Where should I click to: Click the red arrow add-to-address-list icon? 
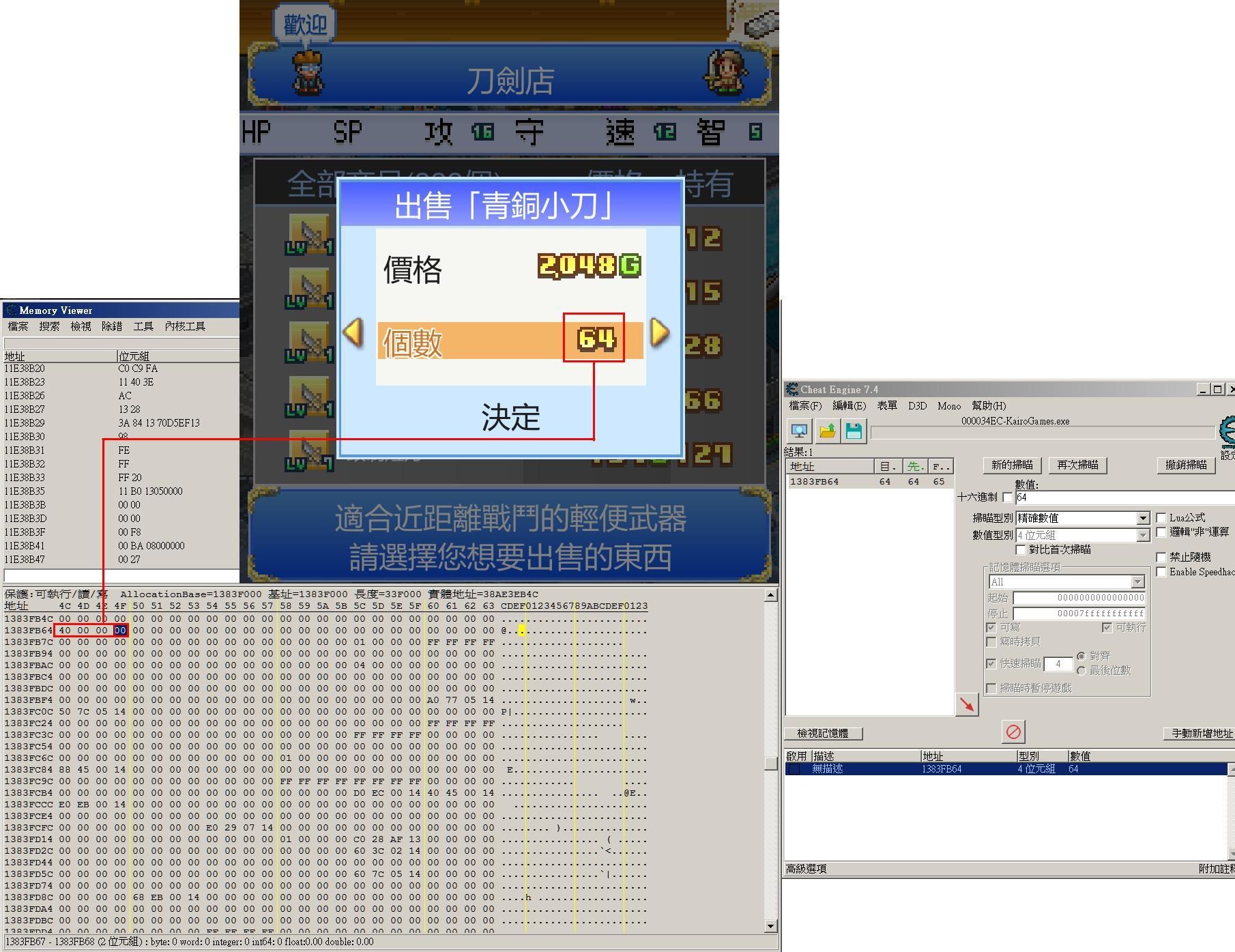pyautogui.click(x=967, y=705)
